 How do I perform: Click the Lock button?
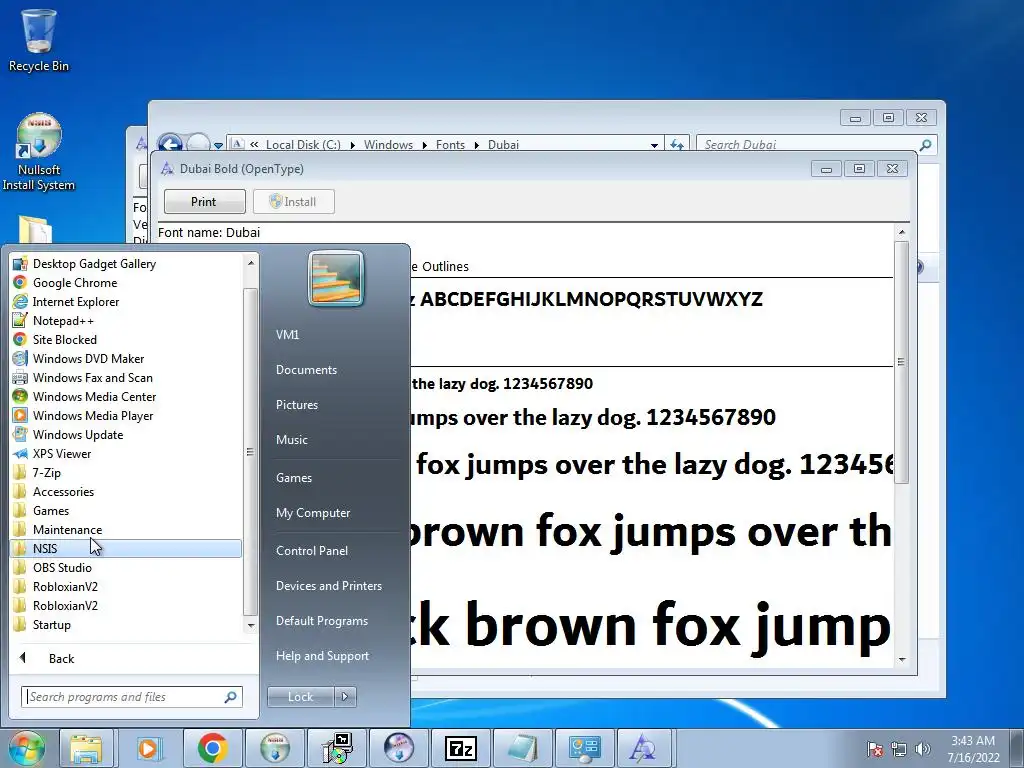(x=300, y=697)
